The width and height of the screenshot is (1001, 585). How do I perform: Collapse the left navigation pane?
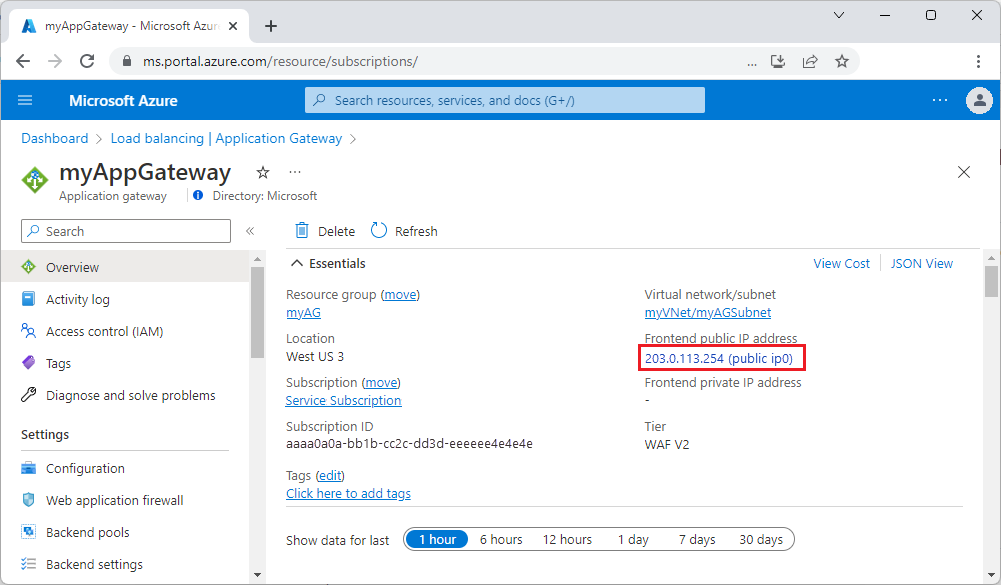[251, 231]
